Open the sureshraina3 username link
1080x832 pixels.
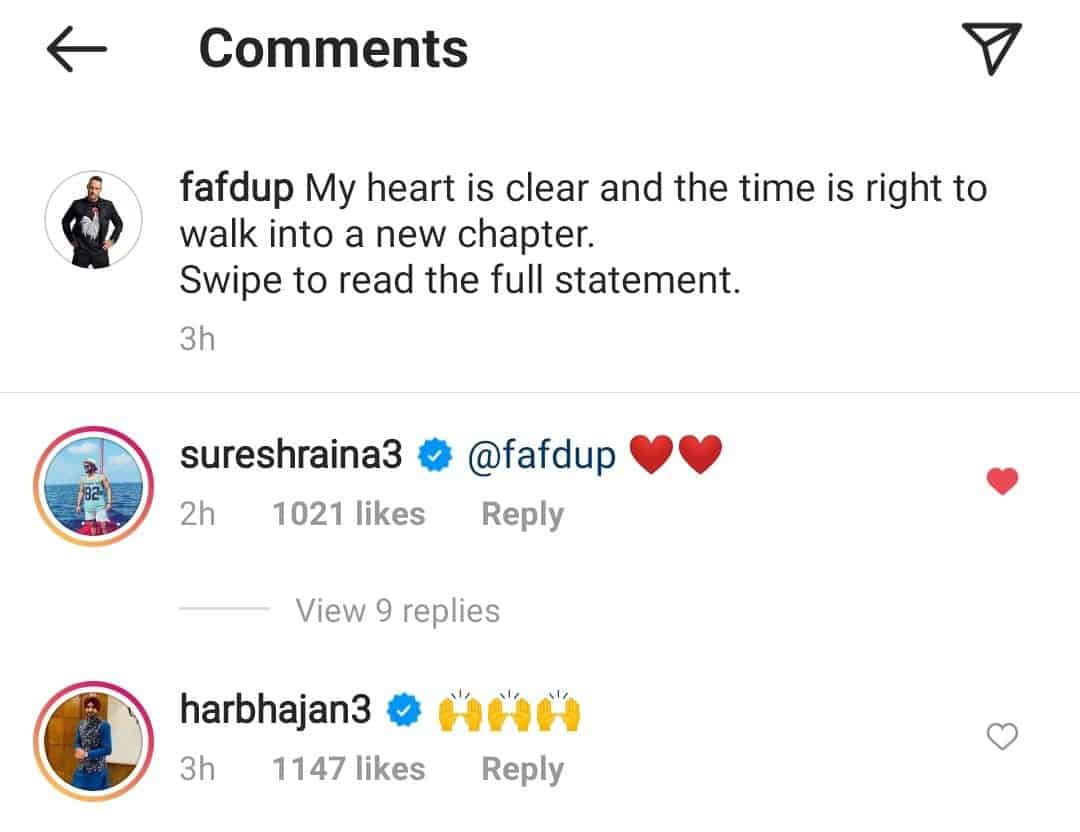click(290, 456)
